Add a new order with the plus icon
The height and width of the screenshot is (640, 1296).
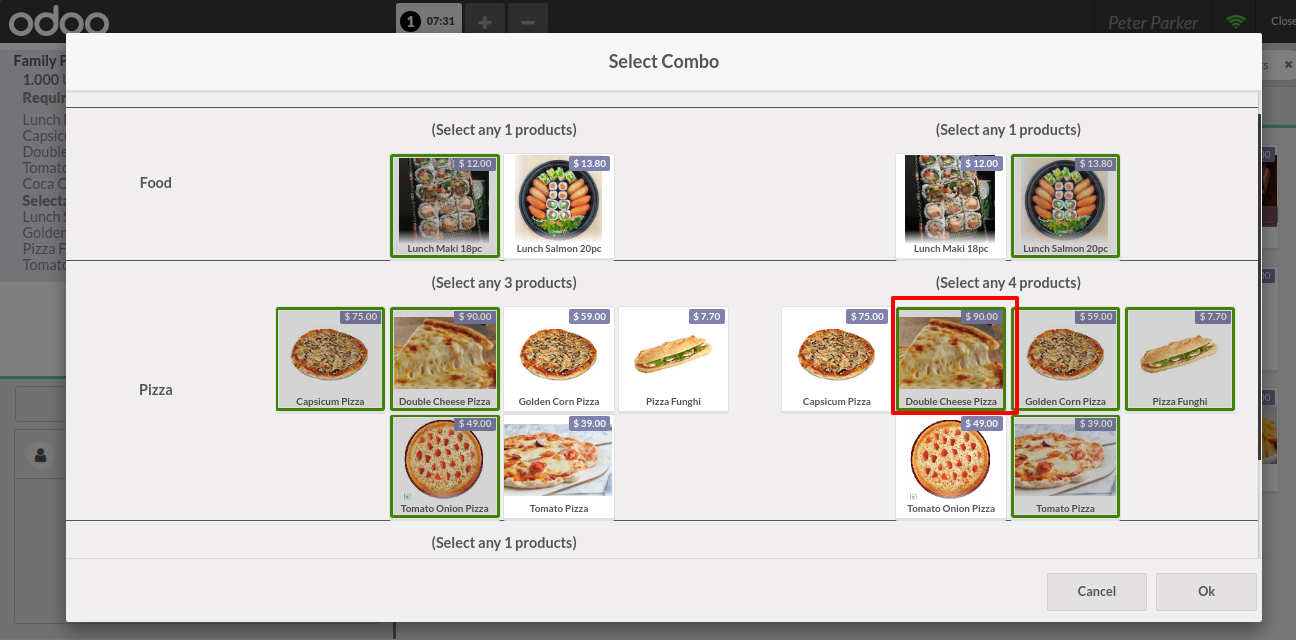pyautogui.click(x=484, y=21)
